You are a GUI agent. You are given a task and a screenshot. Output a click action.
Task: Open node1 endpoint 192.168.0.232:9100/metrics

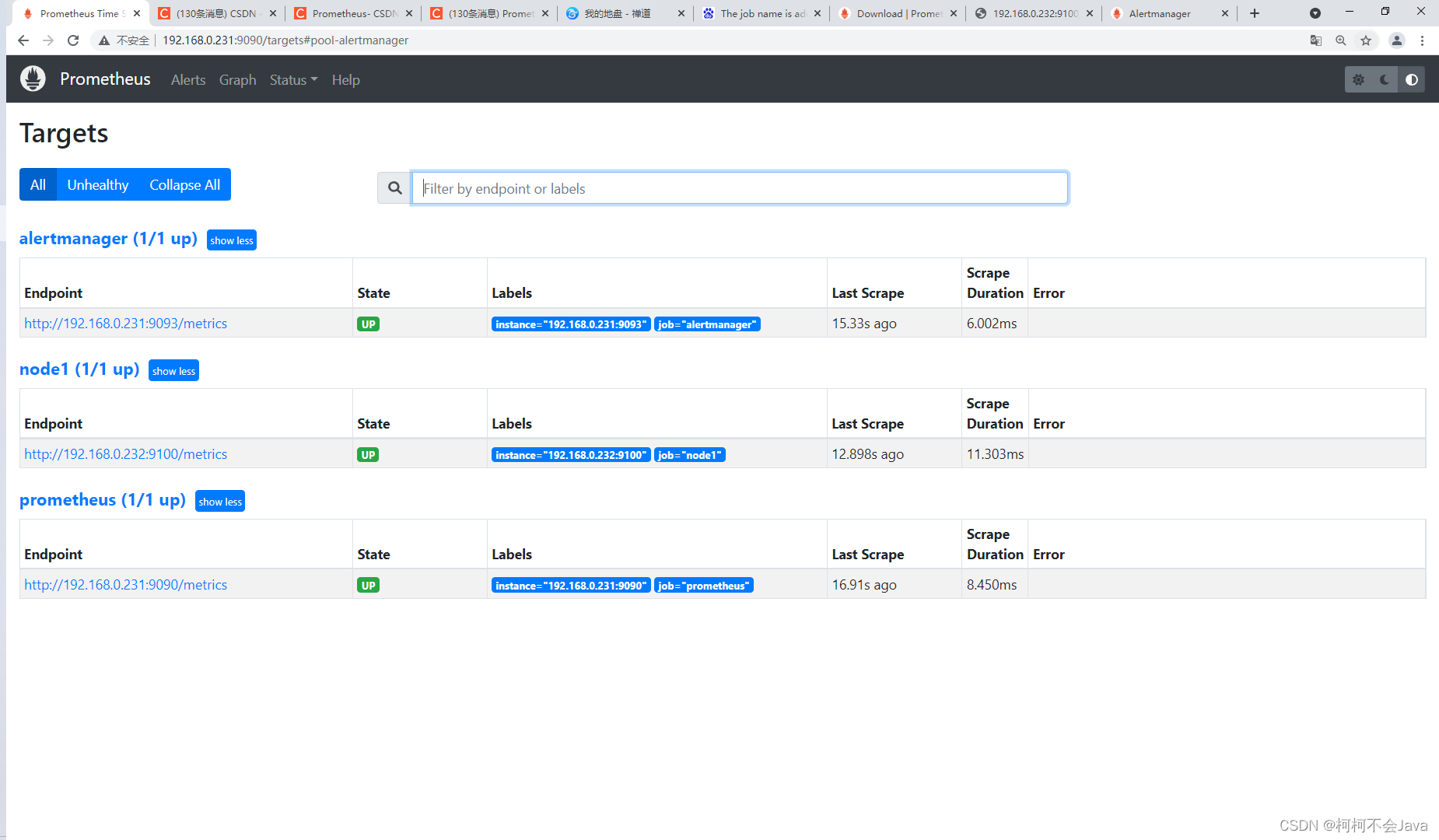coord(125,454)
